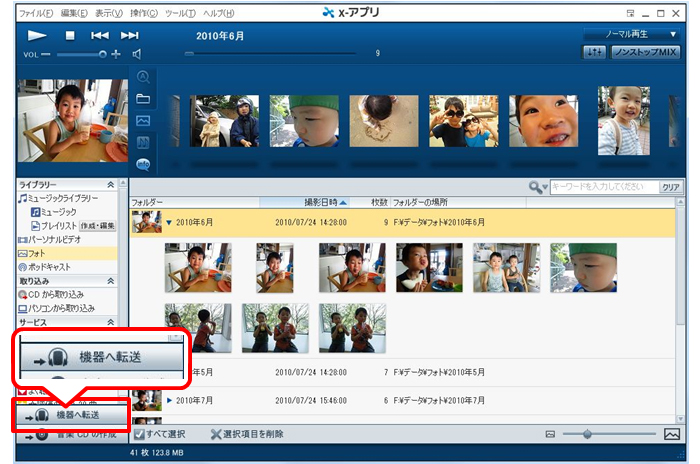Open the ノーマル再生 playback mode dropdown

tap(632, 34)
